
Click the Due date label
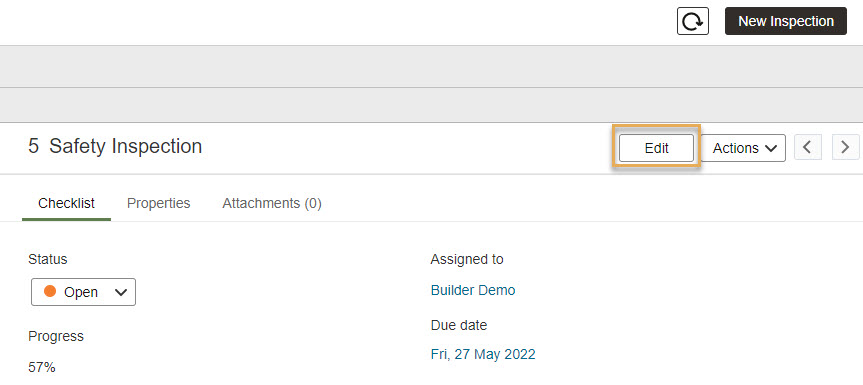click(458, 325)
